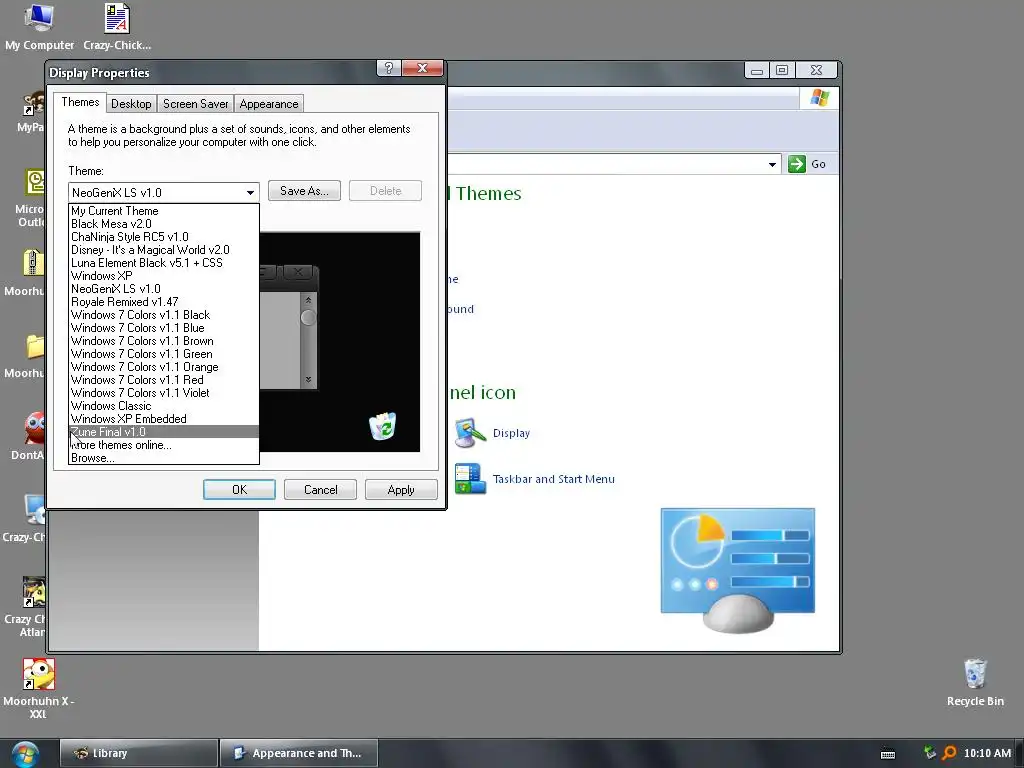This screenshot has width=1024, height=768.
Task: Switch to the Desktop tab
Action: (131, 104)
